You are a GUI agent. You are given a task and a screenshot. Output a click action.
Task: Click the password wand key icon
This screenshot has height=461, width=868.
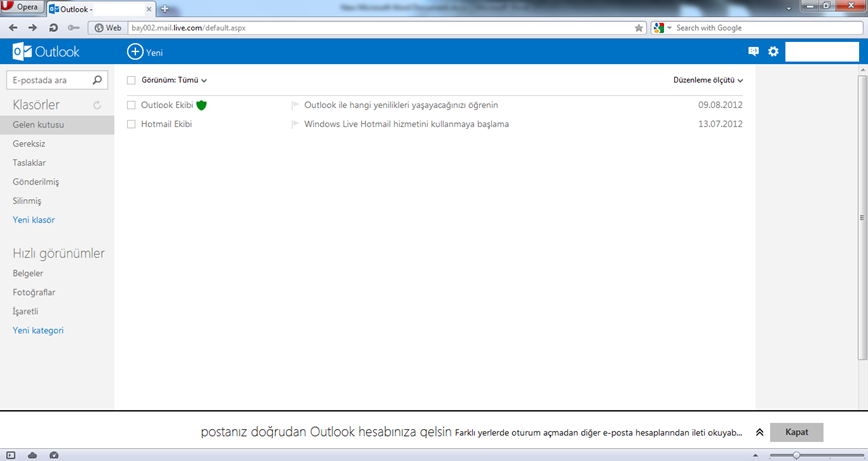74,28
